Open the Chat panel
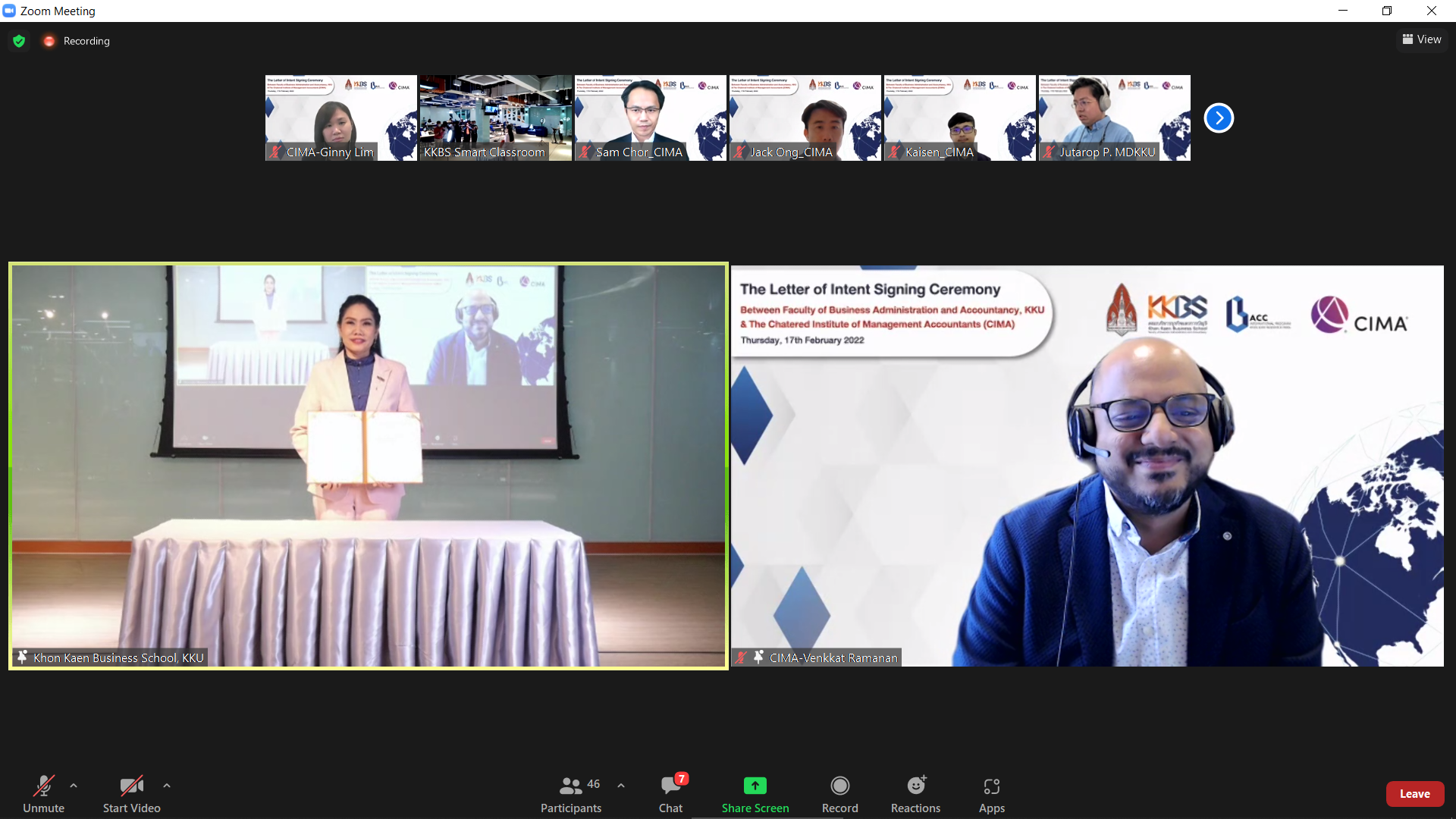 670,793
